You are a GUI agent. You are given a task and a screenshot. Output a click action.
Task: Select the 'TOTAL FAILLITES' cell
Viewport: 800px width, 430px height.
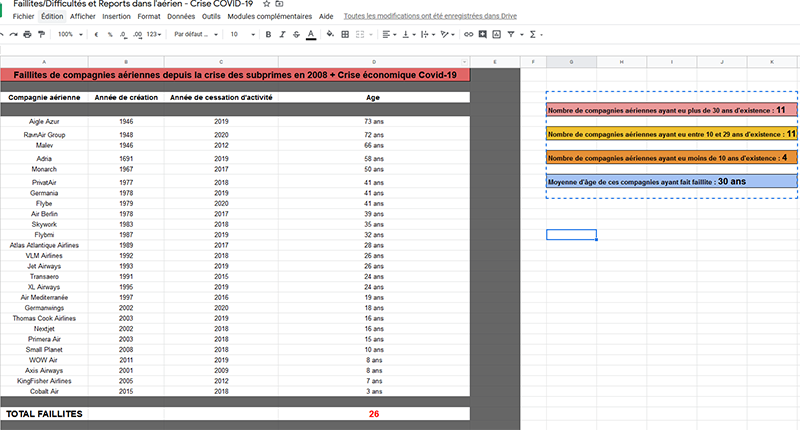[44, 414]
